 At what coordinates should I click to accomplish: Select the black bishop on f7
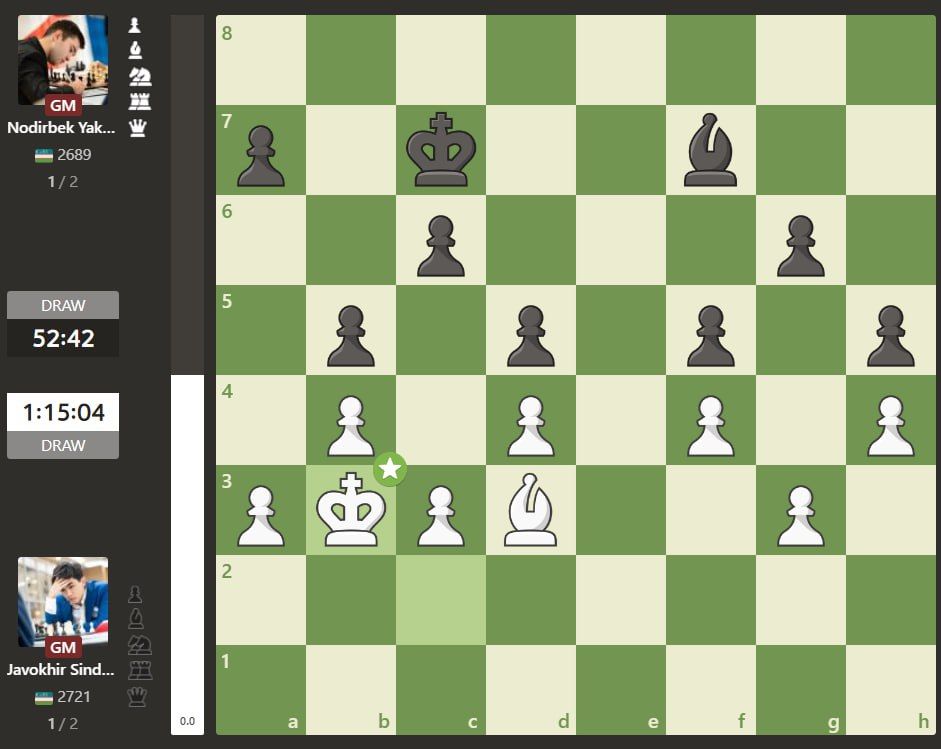(x=711, y=150)
